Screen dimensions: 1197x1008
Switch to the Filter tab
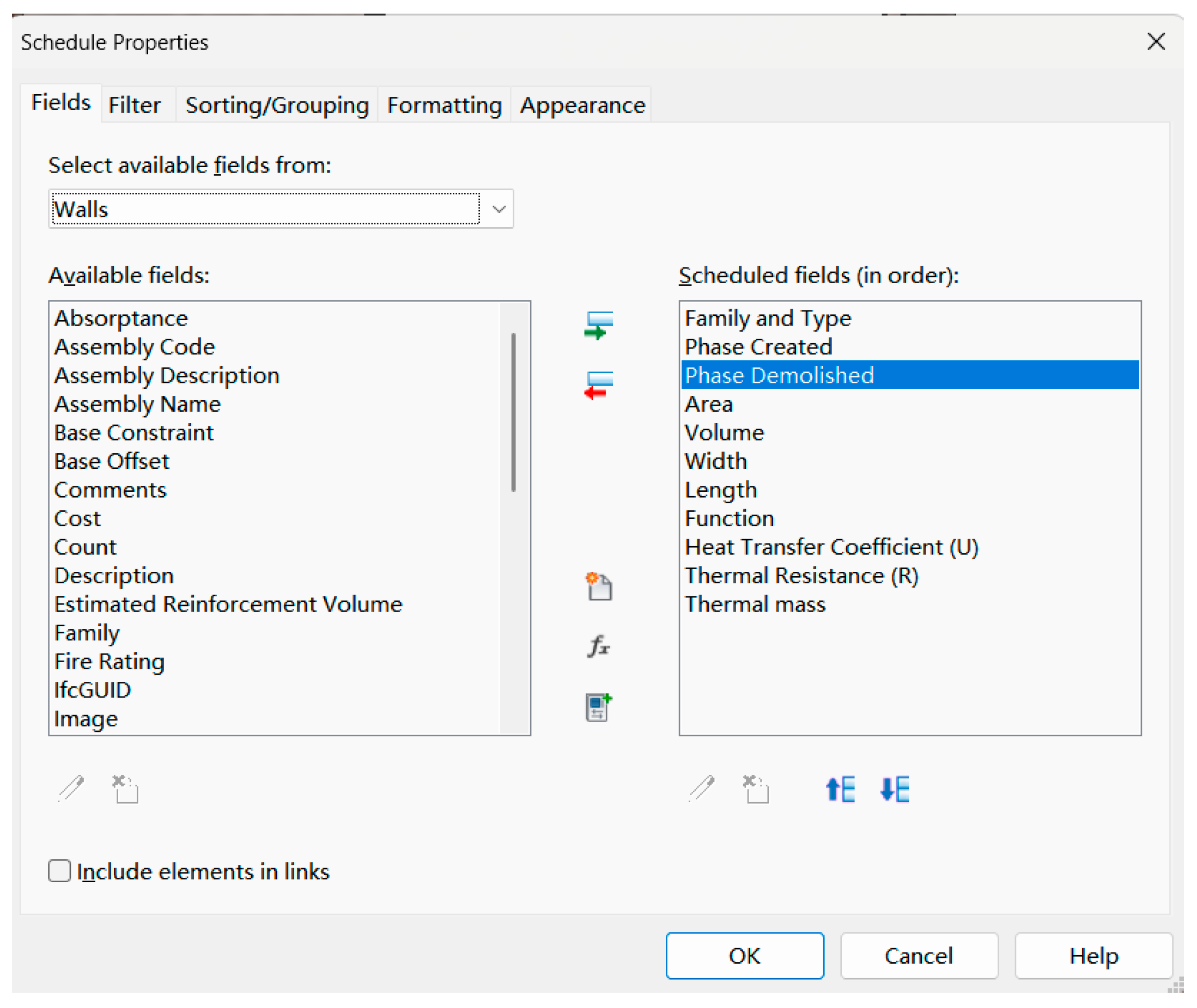pyautogui.click(x=135, y=105)
